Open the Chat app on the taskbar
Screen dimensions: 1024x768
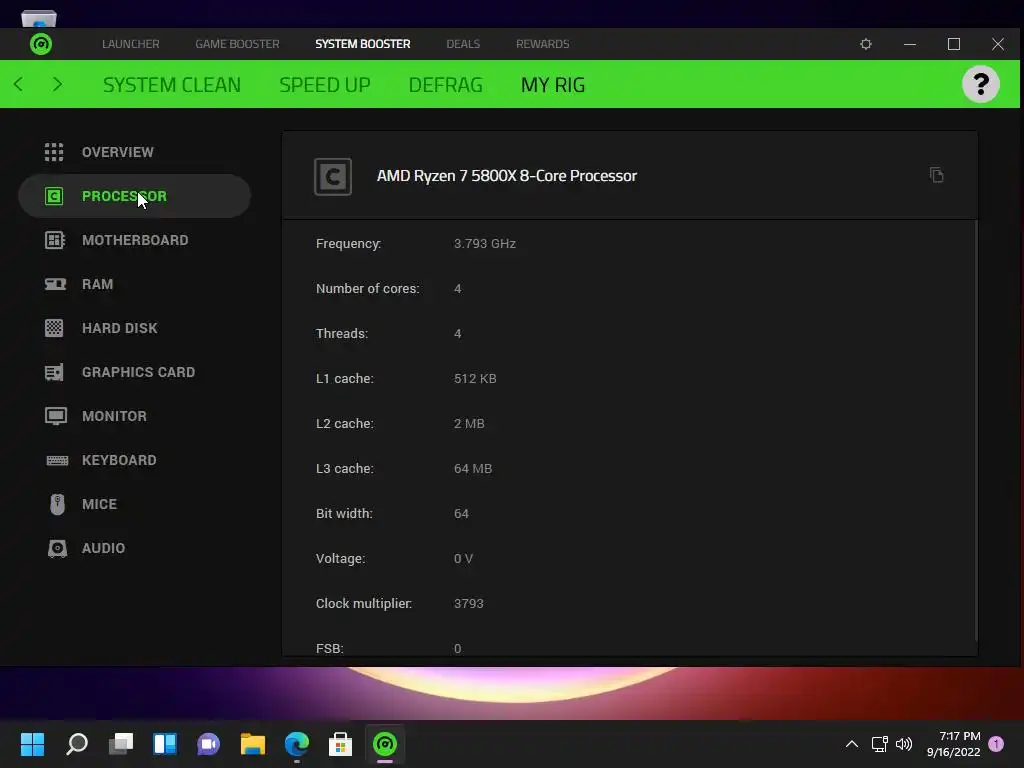click(x=208, y=744)
